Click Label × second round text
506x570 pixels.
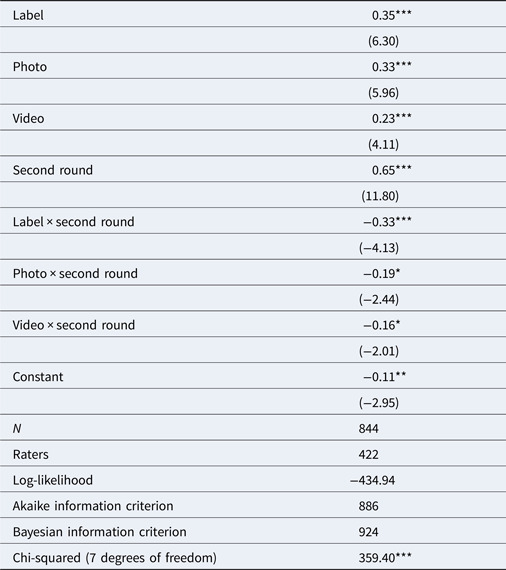pos(73,222)
